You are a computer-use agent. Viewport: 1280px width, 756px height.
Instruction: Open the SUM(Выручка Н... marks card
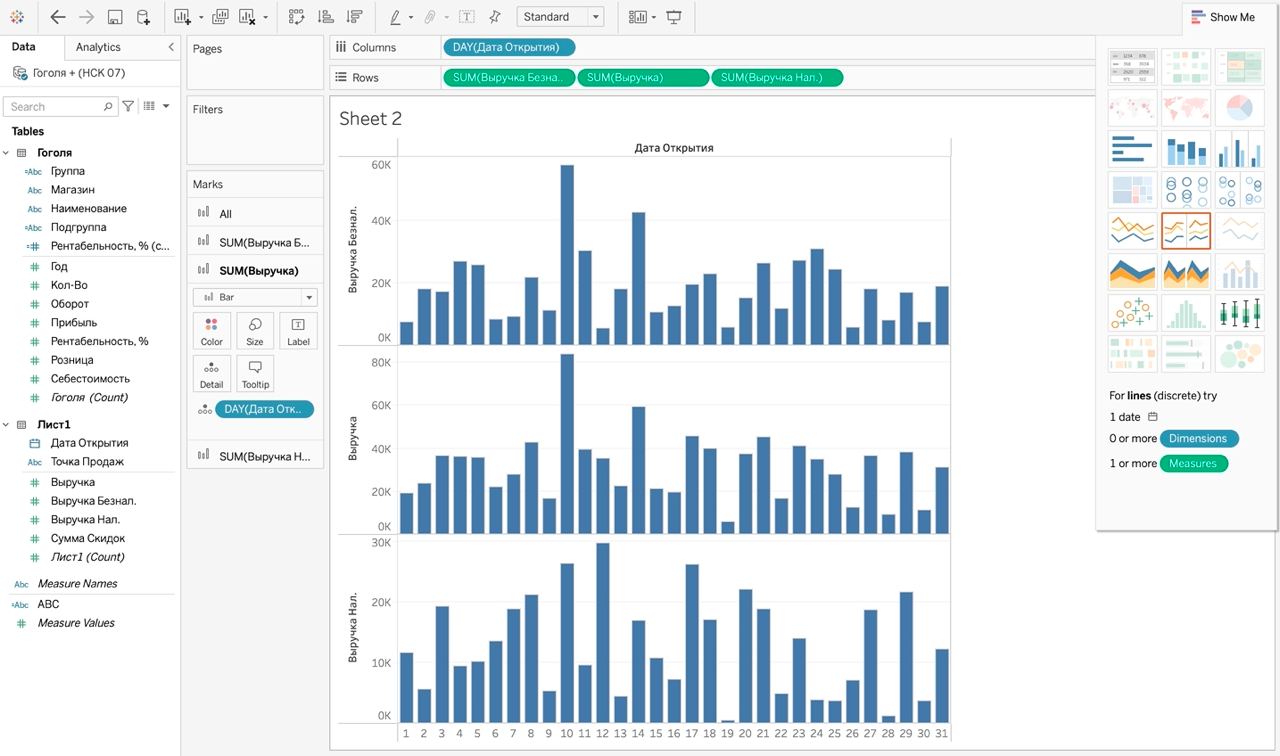(255, 456)
